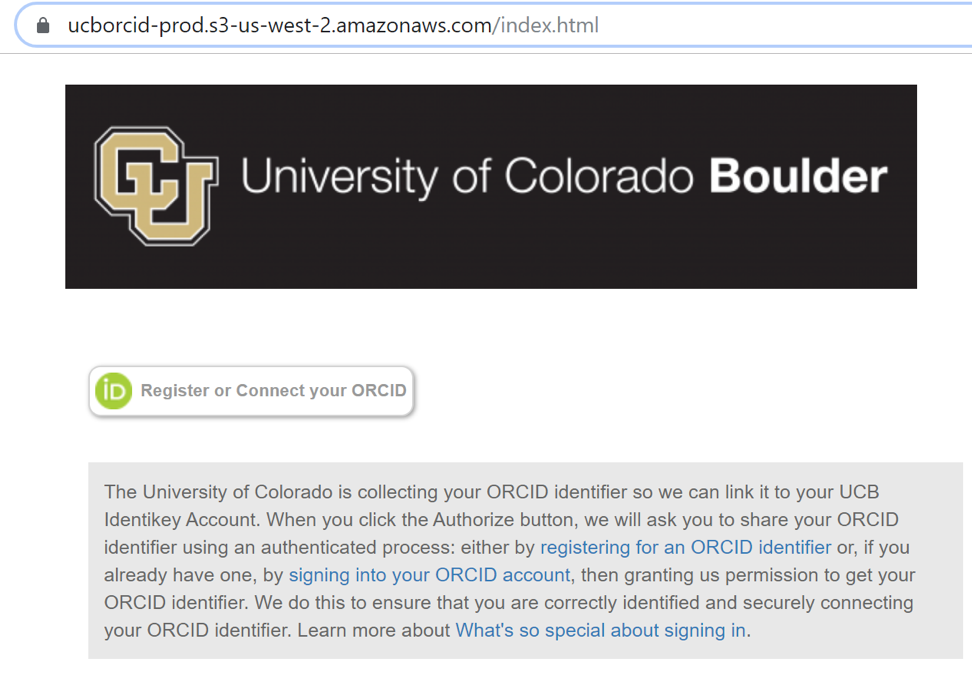
Task: Follow the signing into your ORCID account link
Action: click(429, 575)
